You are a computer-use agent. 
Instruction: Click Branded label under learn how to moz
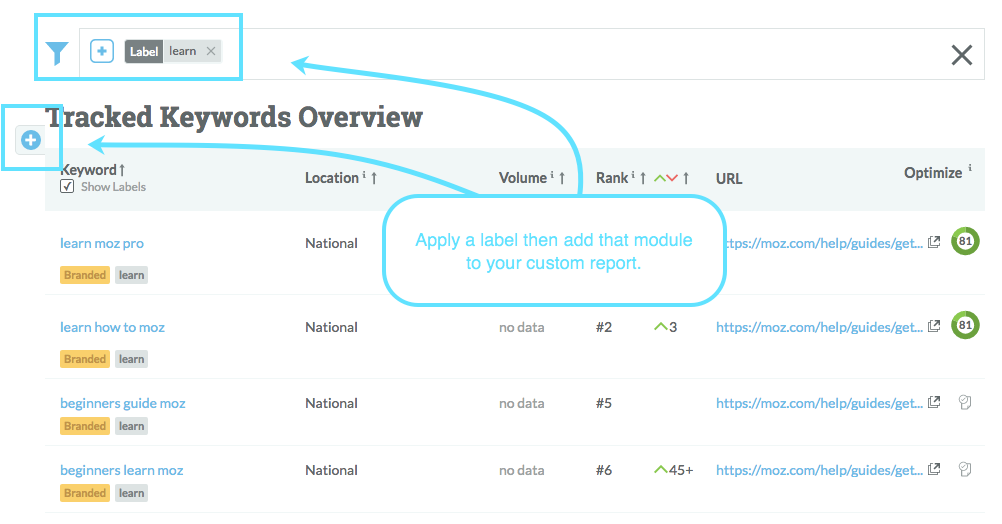tap(85, 359)
